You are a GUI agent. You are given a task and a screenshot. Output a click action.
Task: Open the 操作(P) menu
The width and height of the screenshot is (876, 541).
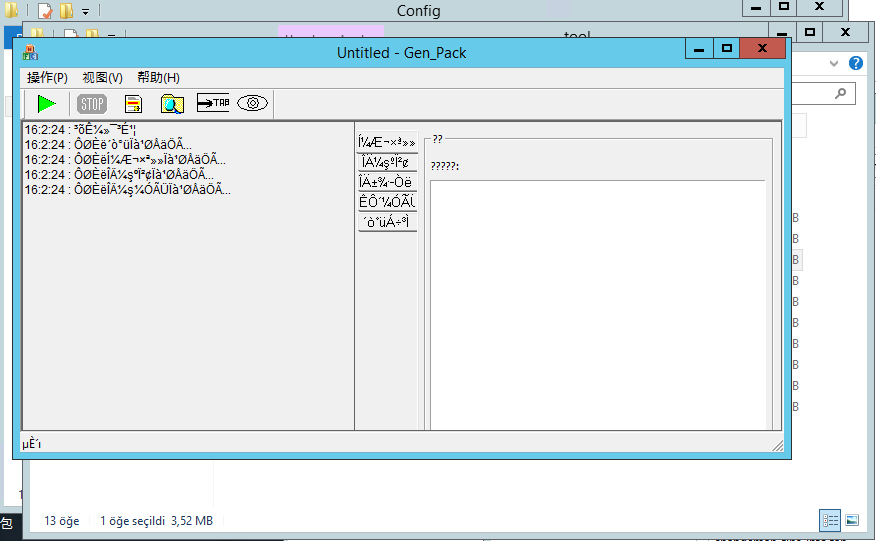47,78
